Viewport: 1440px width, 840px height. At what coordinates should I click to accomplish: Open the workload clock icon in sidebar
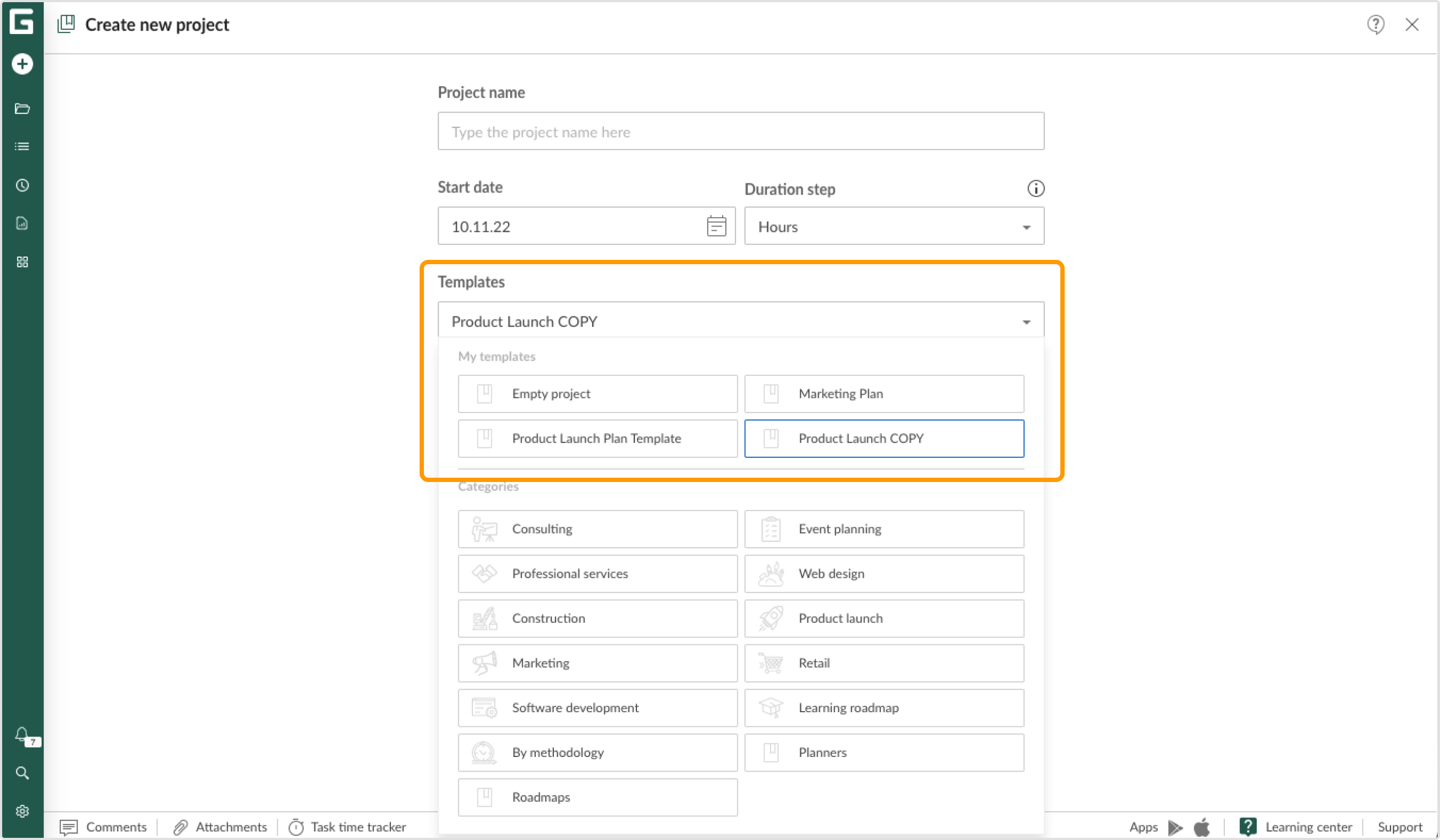[x=22, y=184]
